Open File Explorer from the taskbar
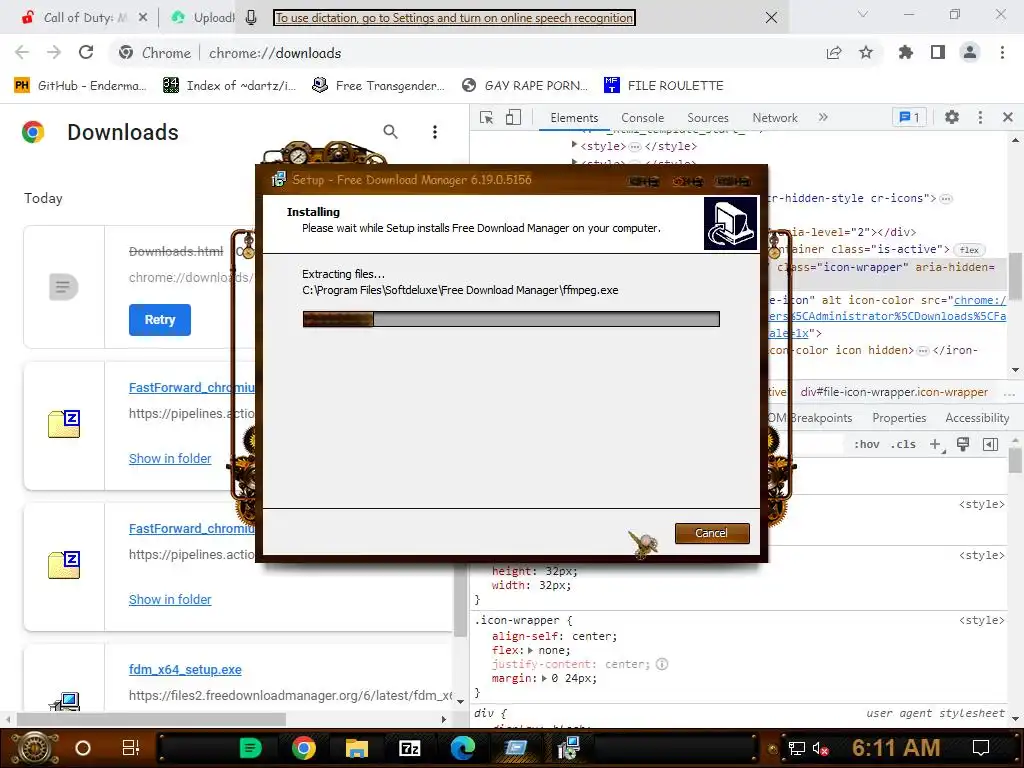 (x=357, y=748)
